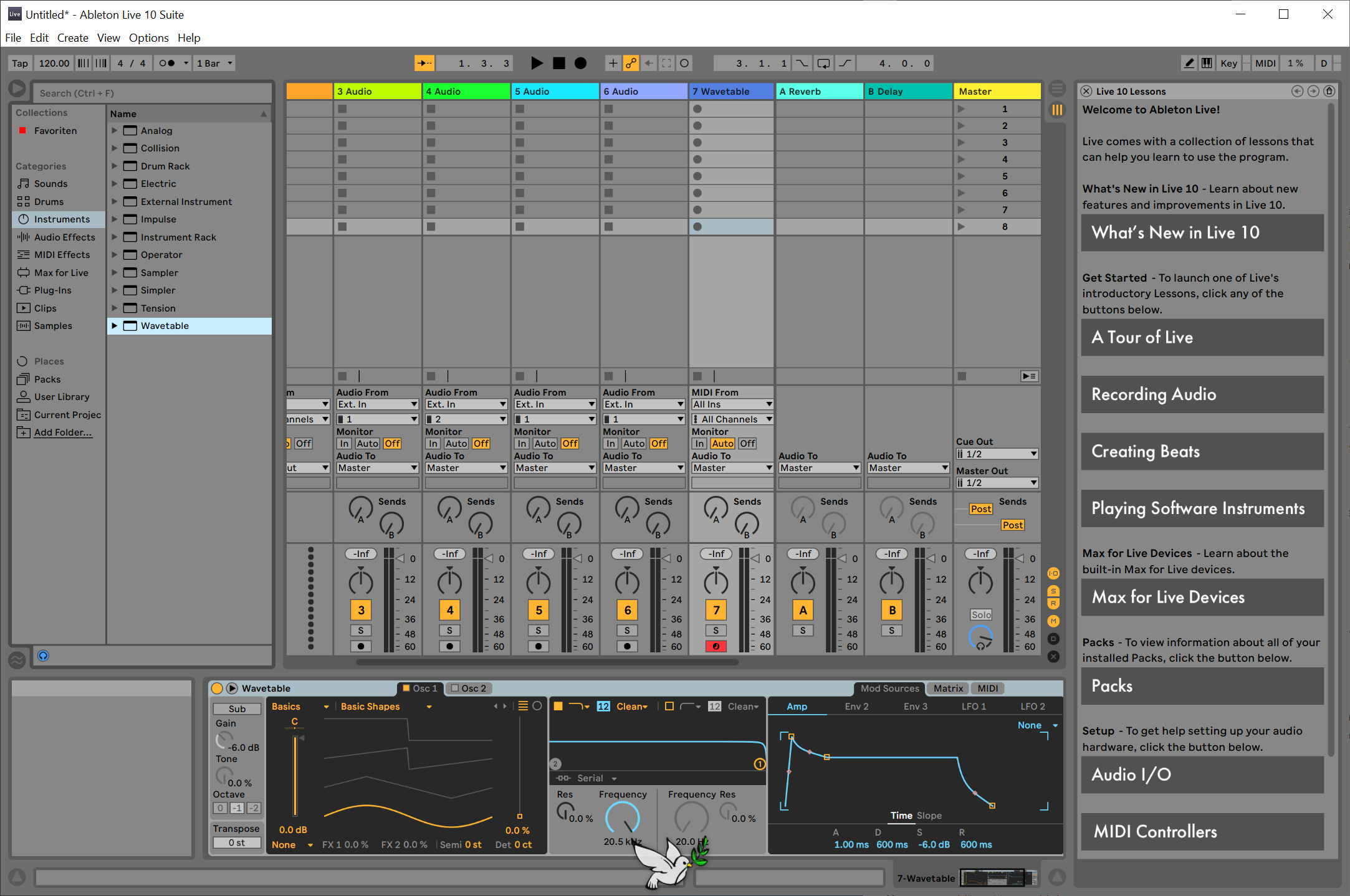This screenshot has height=896, width=1350.
Task: Enable MIDI Map Mode switch
Action: (1265, 64)
